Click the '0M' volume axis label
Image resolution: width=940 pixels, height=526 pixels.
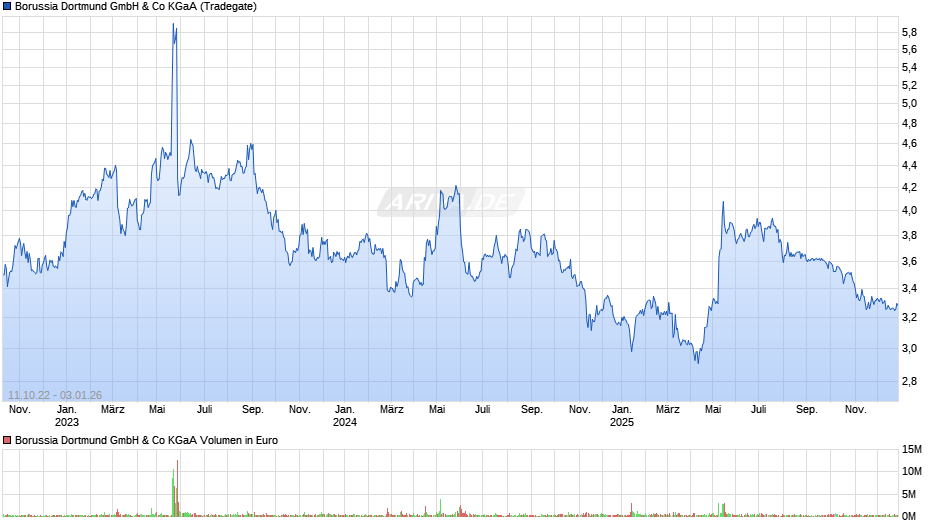909,516
